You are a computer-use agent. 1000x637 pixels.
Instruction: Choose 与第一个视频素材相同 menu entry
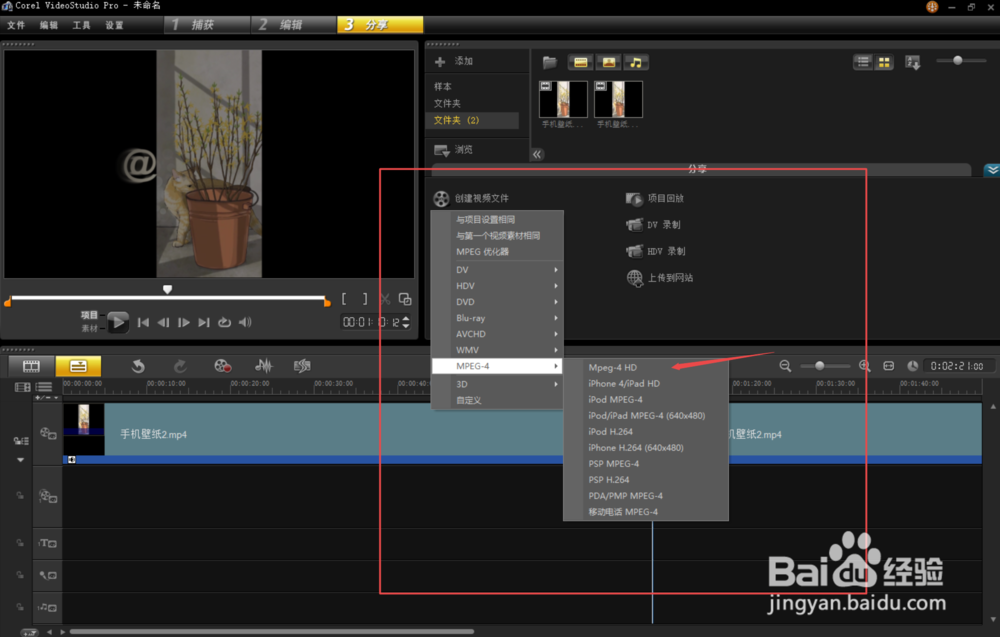click(x=497, y=235)
